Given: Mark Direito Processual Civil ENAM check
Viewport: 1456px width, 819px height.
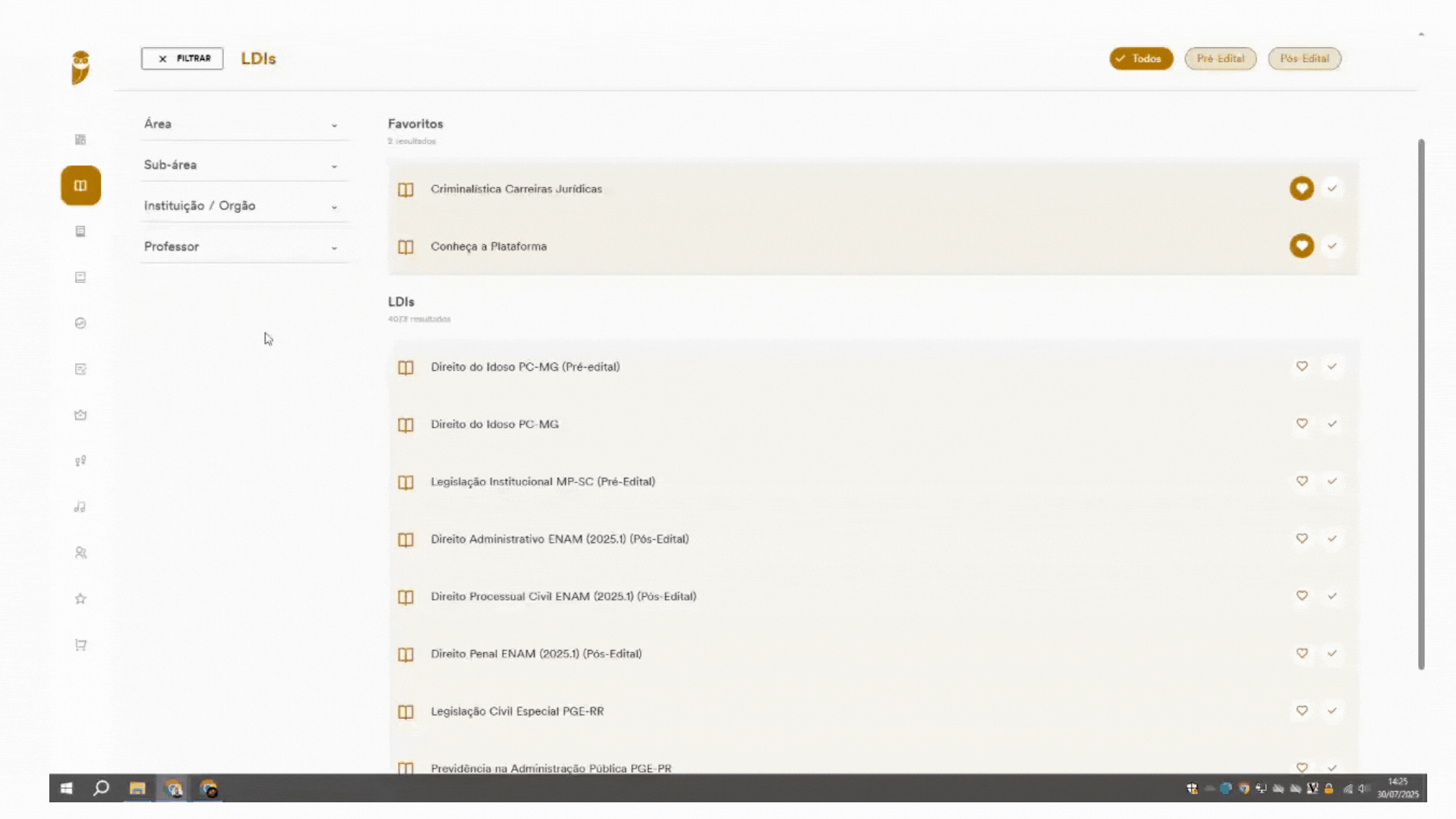Looking at the screenshot, I should tap(1332, 596).
